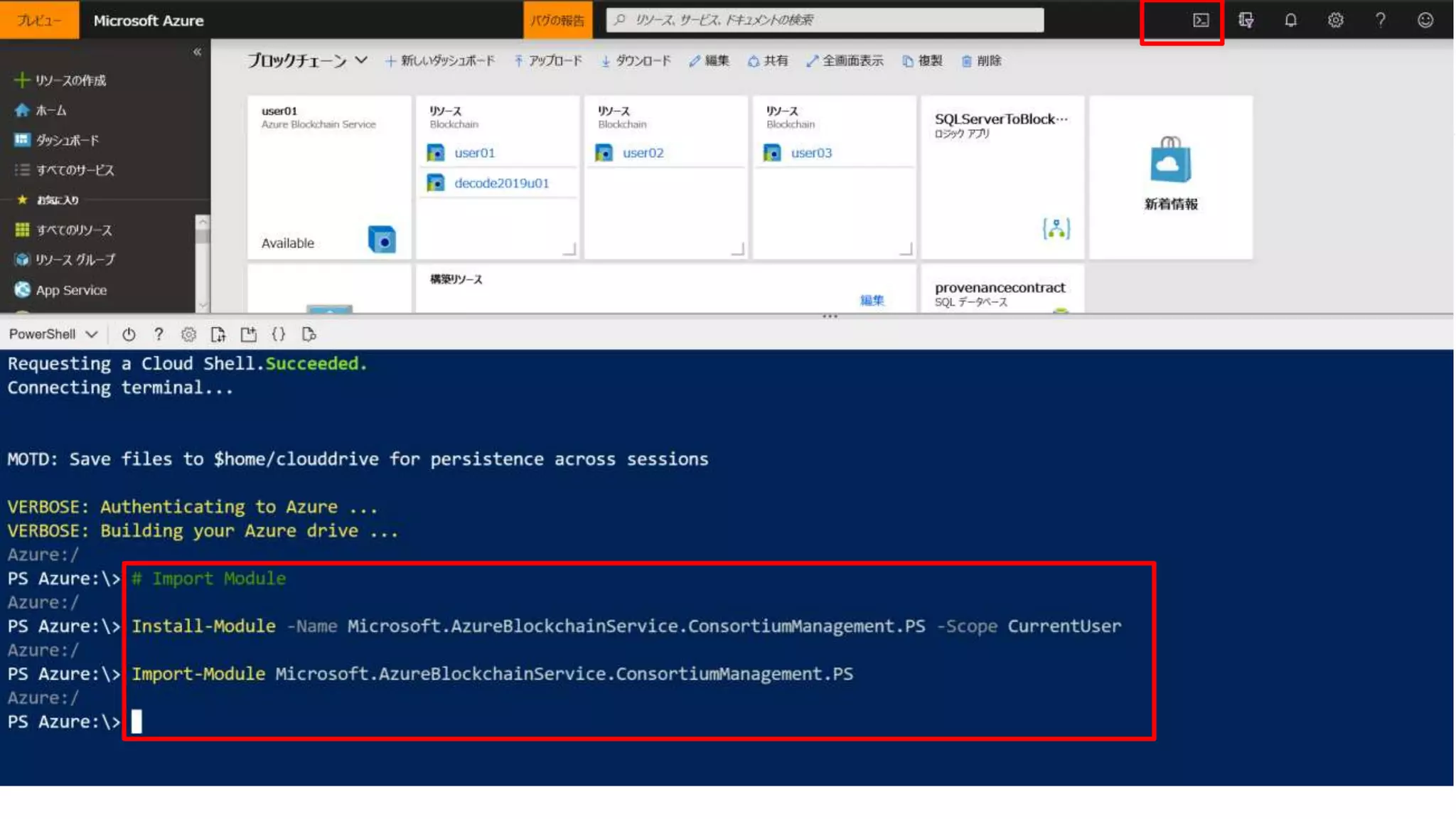Click the resource search input field
Image resolution: width=1456 pixels, height=819 pixels.
click(825, 20)
